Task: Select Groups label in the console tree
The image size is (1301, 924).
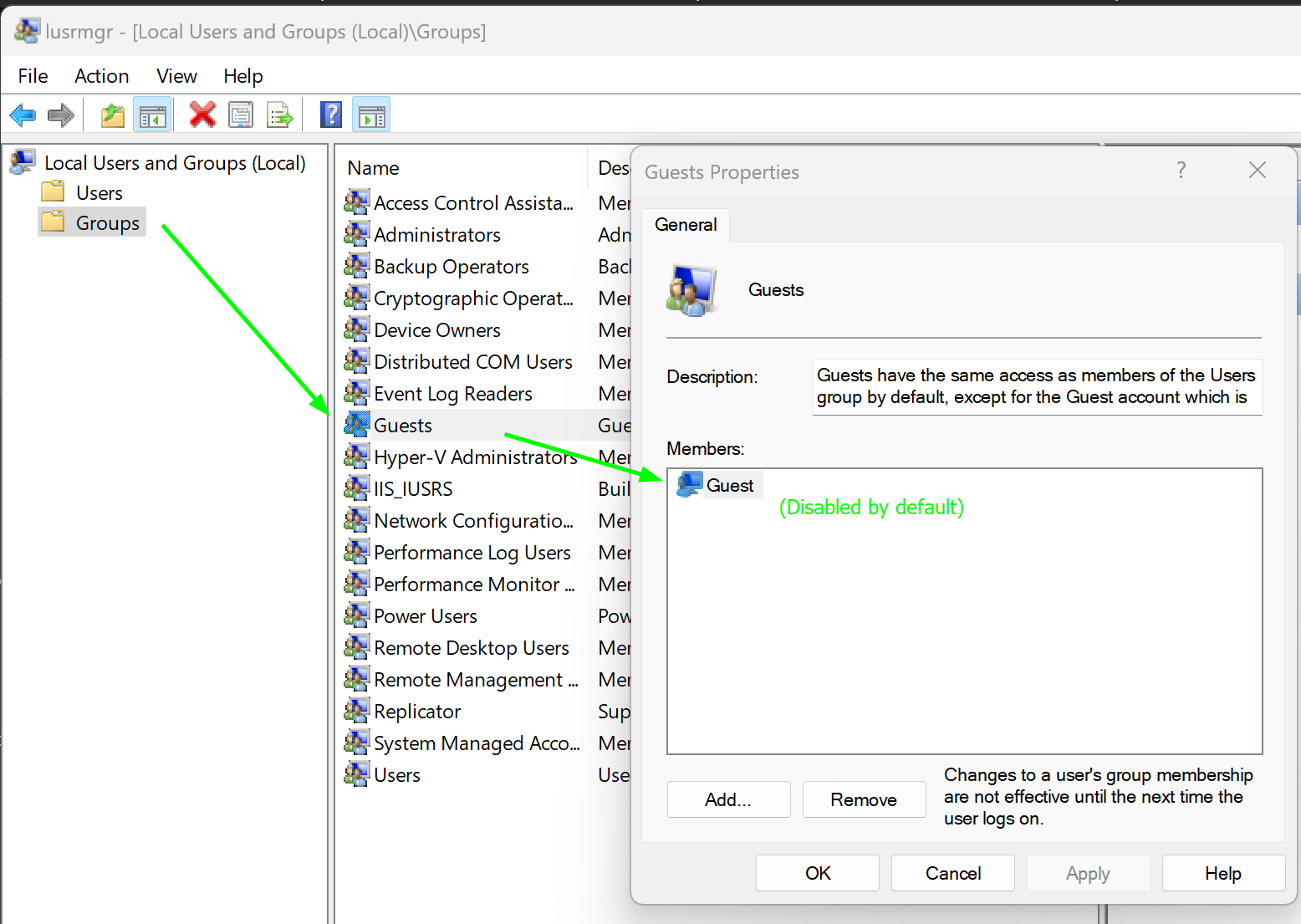Action: pyautogui.click(x=108, y=223)
